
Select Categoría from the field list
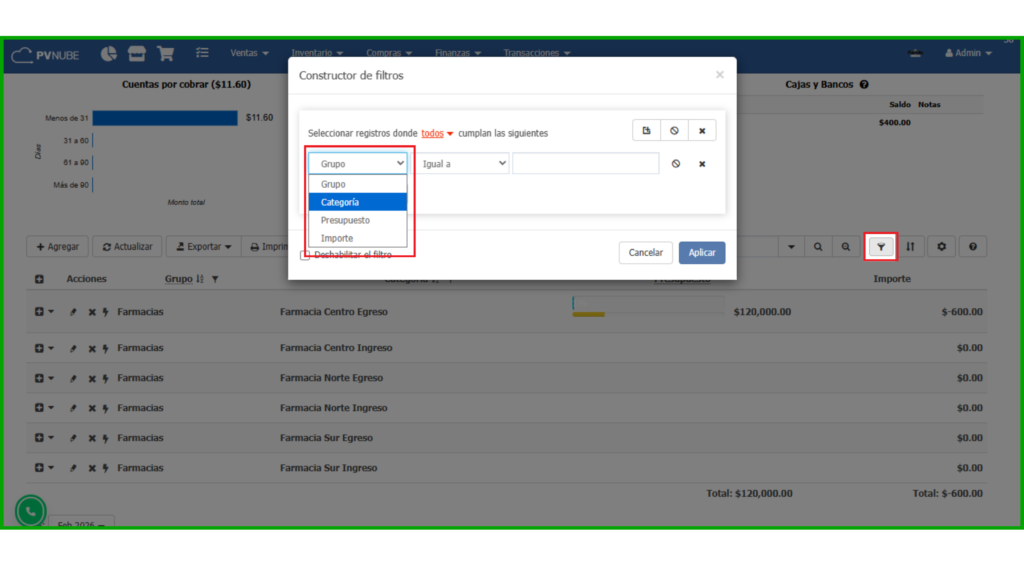340,202
